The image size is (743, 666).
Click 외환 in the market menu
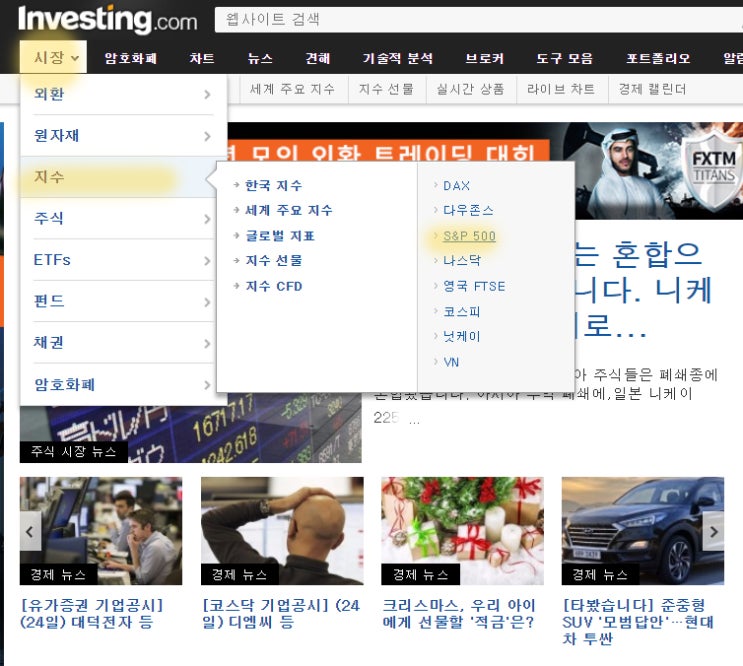point(49,94)
